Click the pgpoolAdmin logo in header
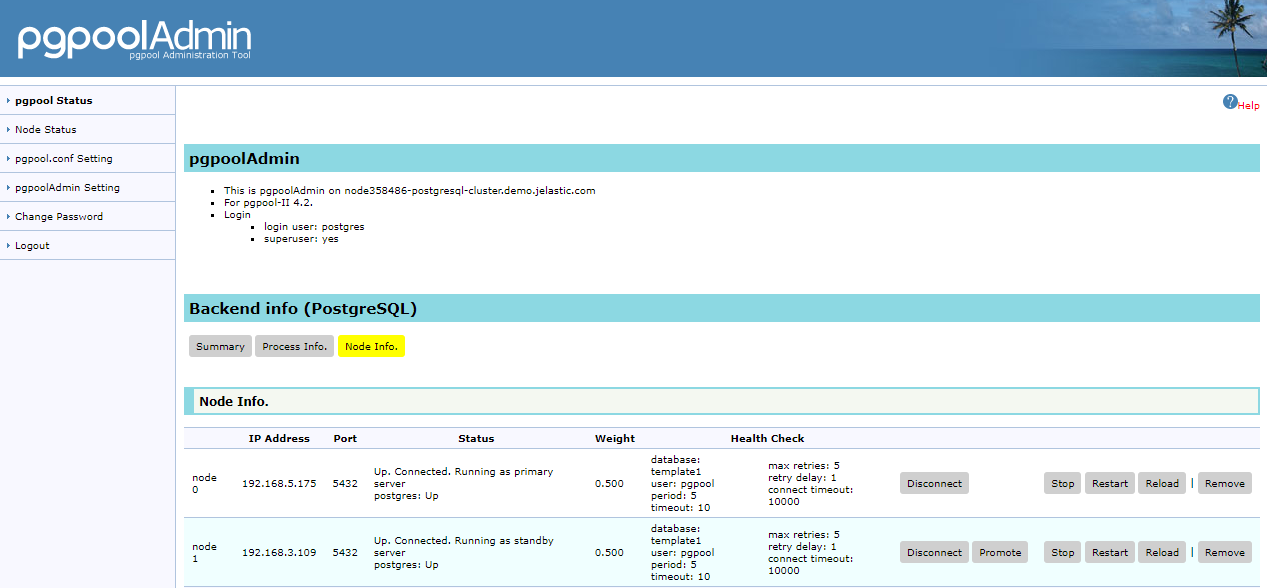Screen dimensions: 1267x588 coord(135,40)
